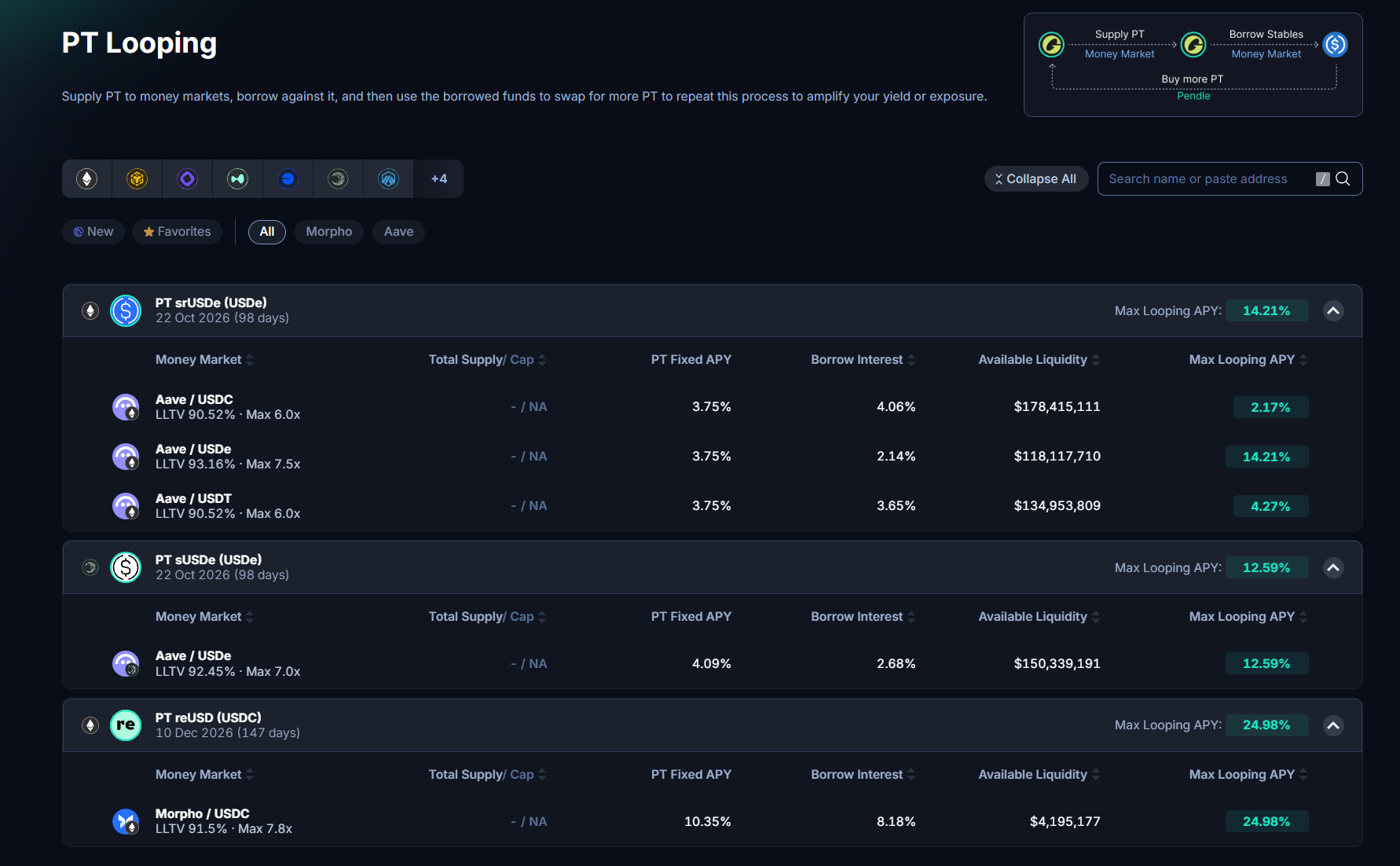Collapse the PT srUSDe (USDe) section

[x=1333, y=311]
